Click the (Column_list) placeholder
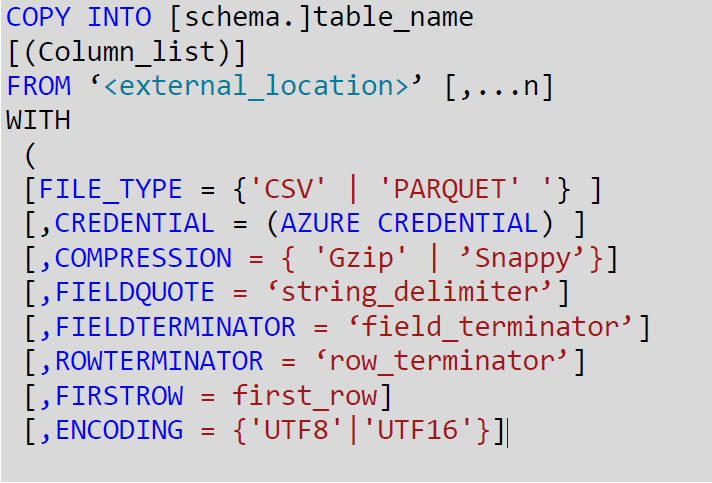Image resolution: width=712 pixels, height=483 pixels. [127, 53]
